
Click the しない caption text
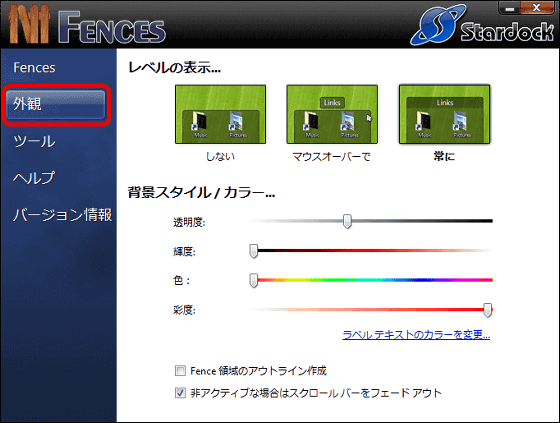point(220,156)
